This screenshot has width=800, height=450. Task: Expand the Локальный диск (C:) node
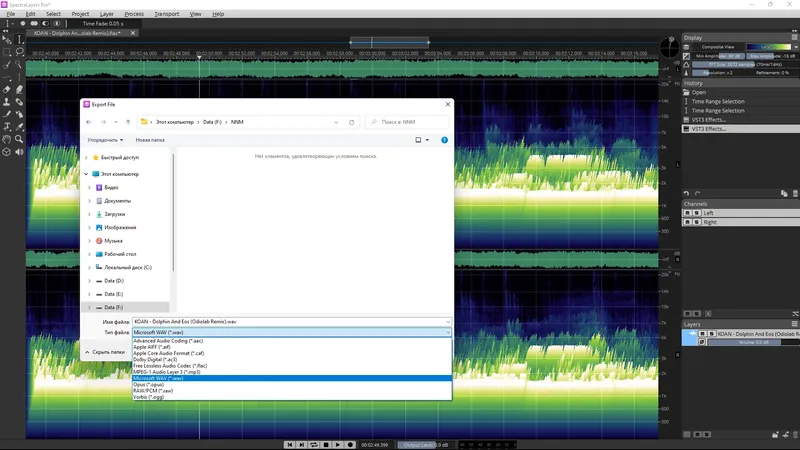tap(89, 267)
